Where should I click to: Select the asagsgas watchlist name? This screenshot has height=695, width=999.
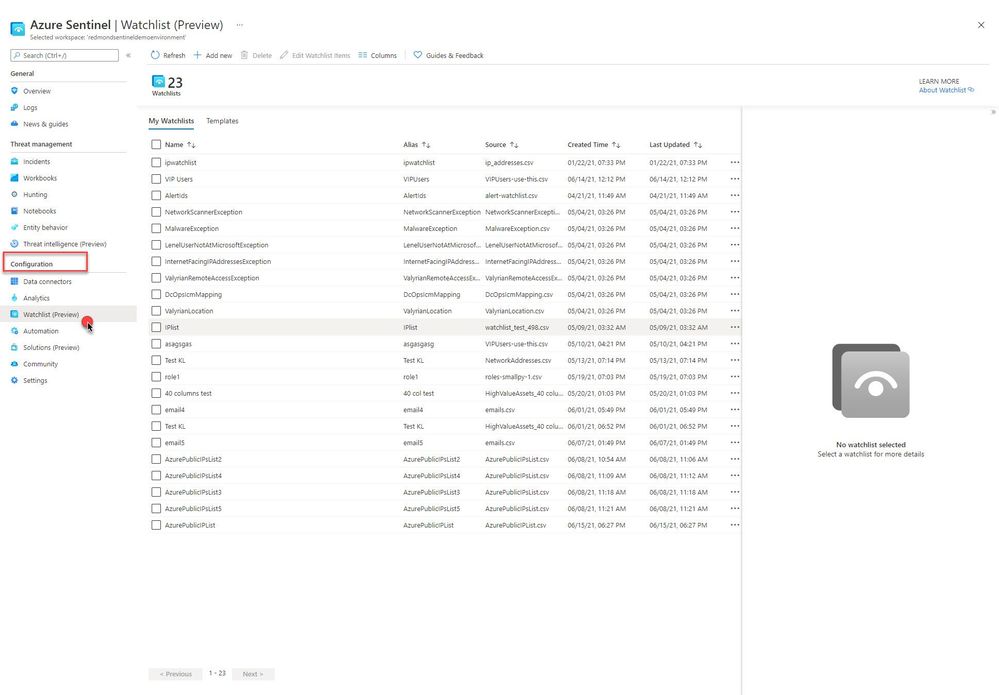click(178, 344)
